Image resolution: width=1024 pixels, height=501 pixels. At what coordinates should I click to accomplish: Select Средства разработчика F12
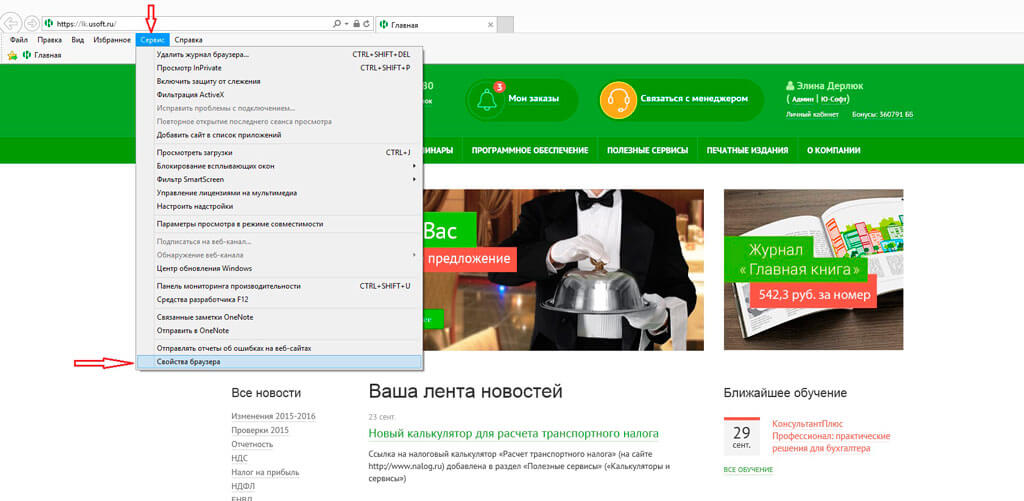pyautogui.click(x=280, y=299)
